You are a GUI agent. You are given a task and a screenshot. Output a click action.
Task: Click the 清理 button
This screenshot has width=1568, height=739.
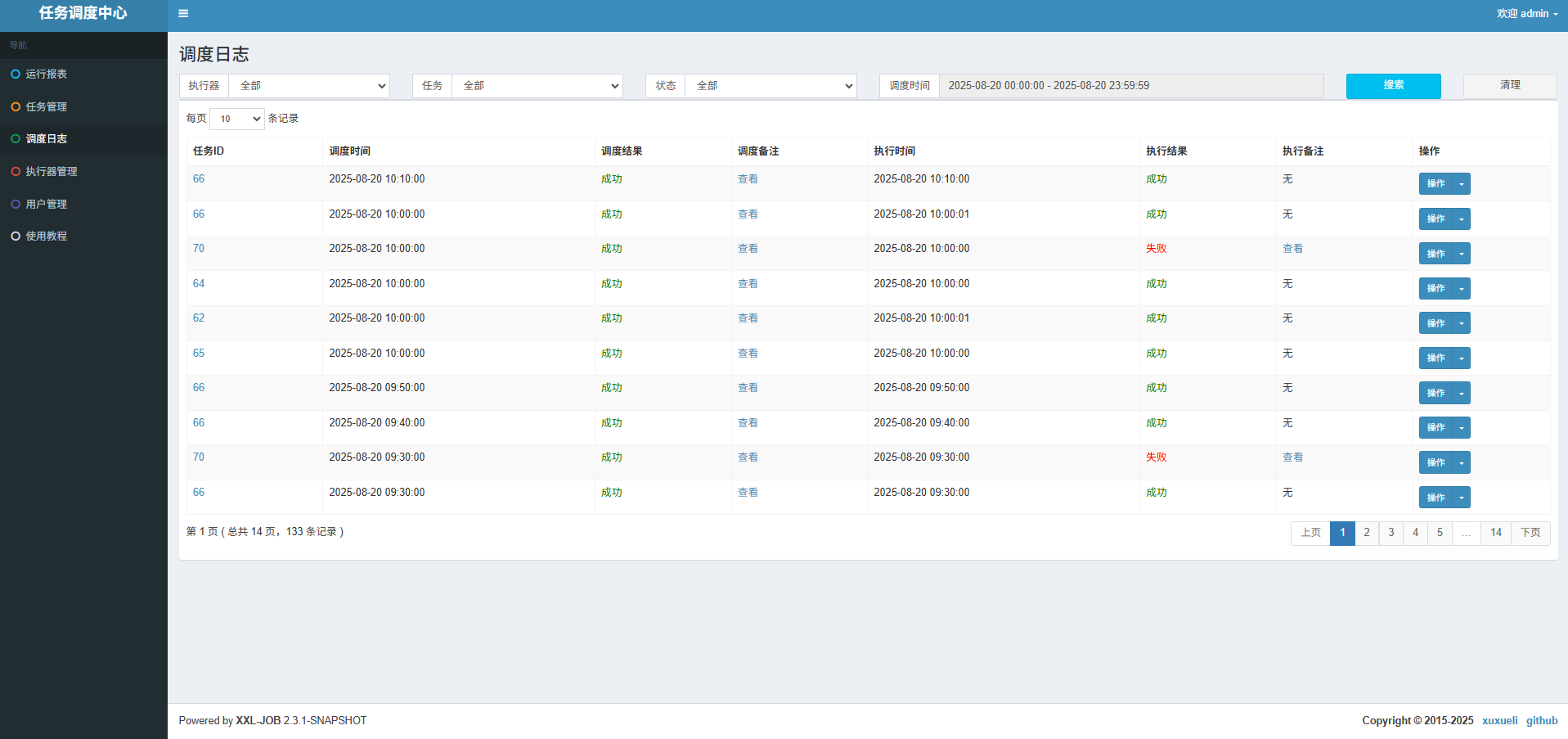coord(1510,86)
